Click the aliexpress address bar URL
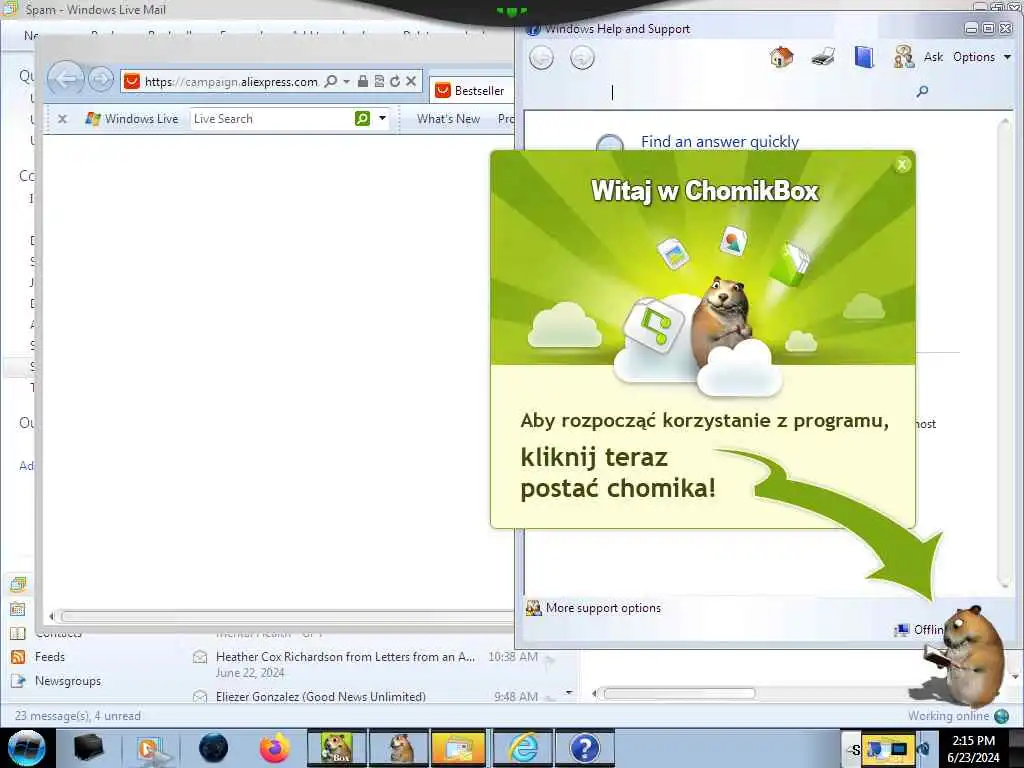The image size is (1024, 768). 231,82
